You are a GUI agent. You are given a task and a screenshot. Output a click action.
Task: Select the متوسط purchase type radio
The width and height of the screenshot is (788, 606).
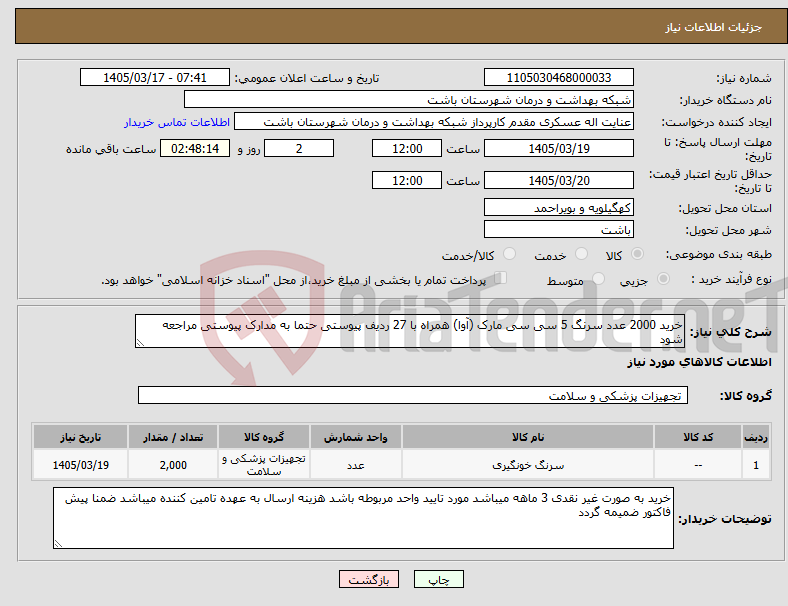[598, 278]
